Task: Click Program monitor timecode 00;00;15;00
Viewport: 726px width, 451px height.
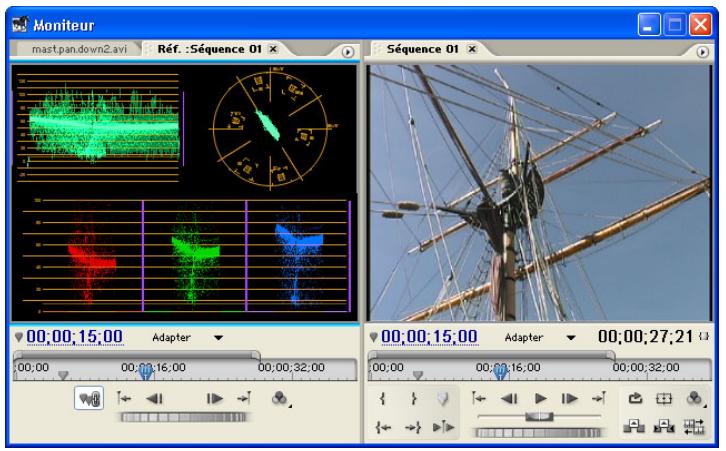Action: pos(429,337)
